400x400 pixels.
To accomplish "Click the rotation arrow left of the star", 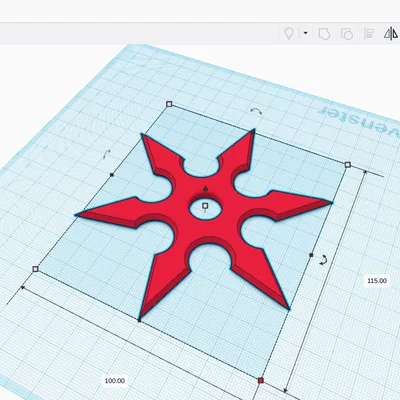I will point(106,154).
